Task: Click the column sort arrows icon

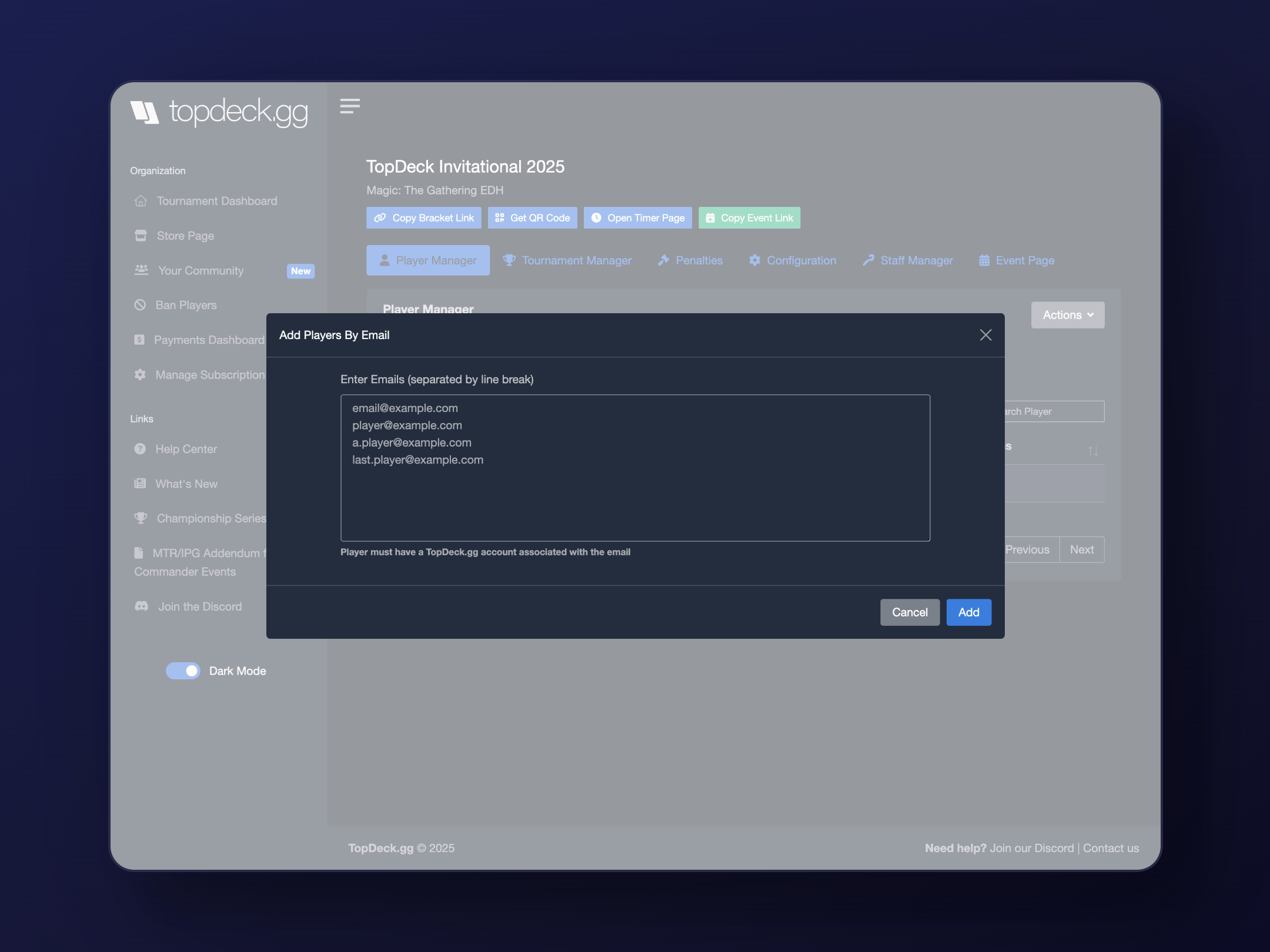Action: tap(1093, 451)
